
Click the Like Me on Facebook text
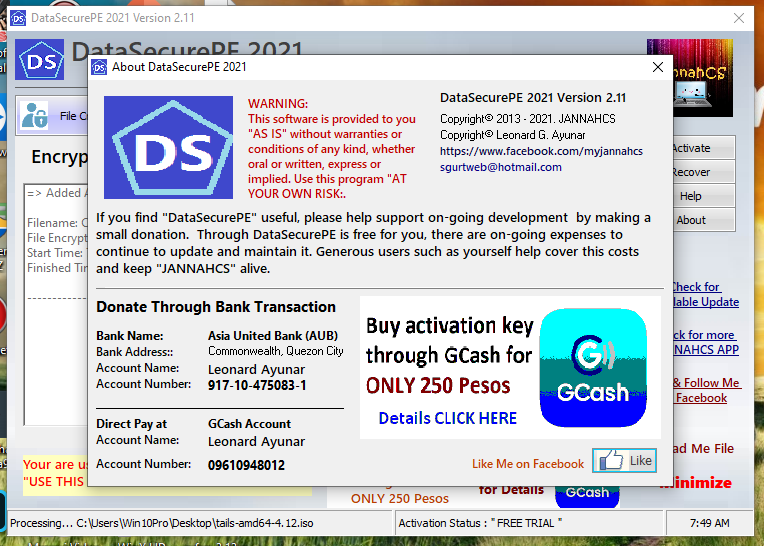(528, 464)
